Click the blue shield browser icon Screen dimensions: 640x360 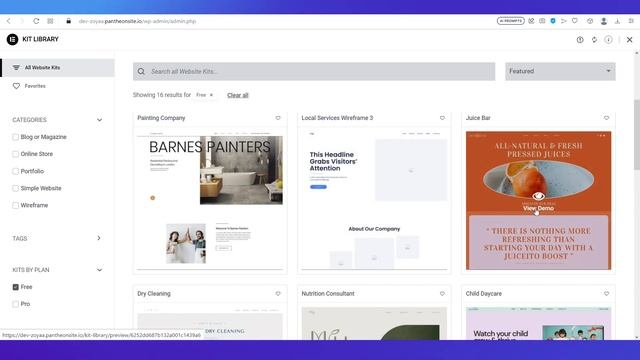coord(553,21)
